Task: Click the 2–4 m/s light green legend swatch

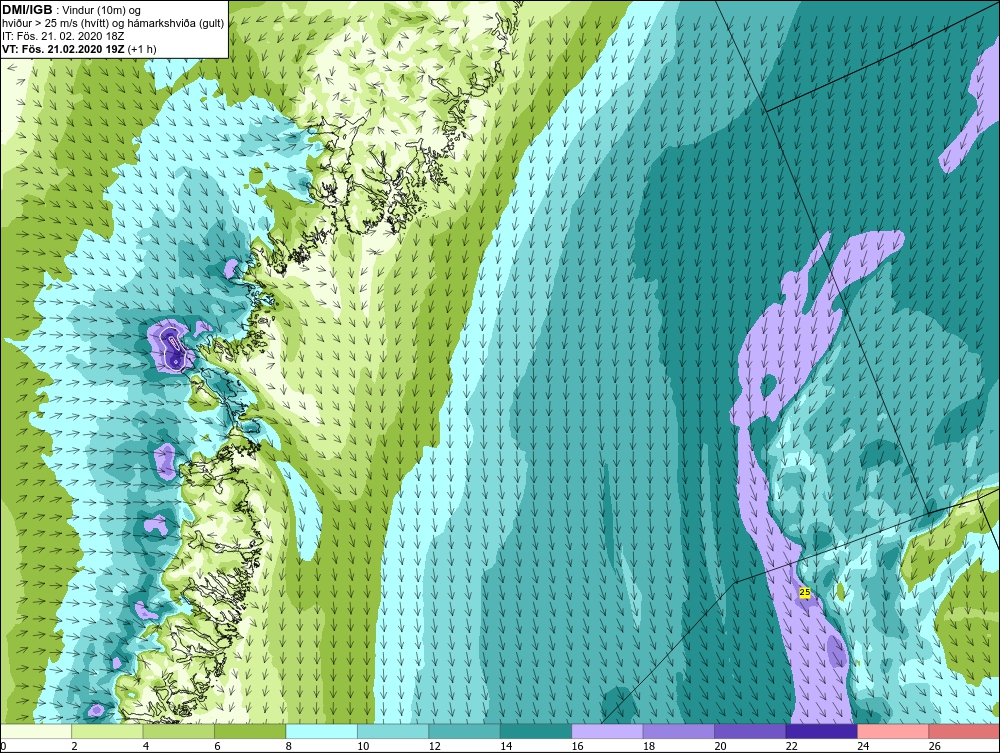Action: (107, 731)
